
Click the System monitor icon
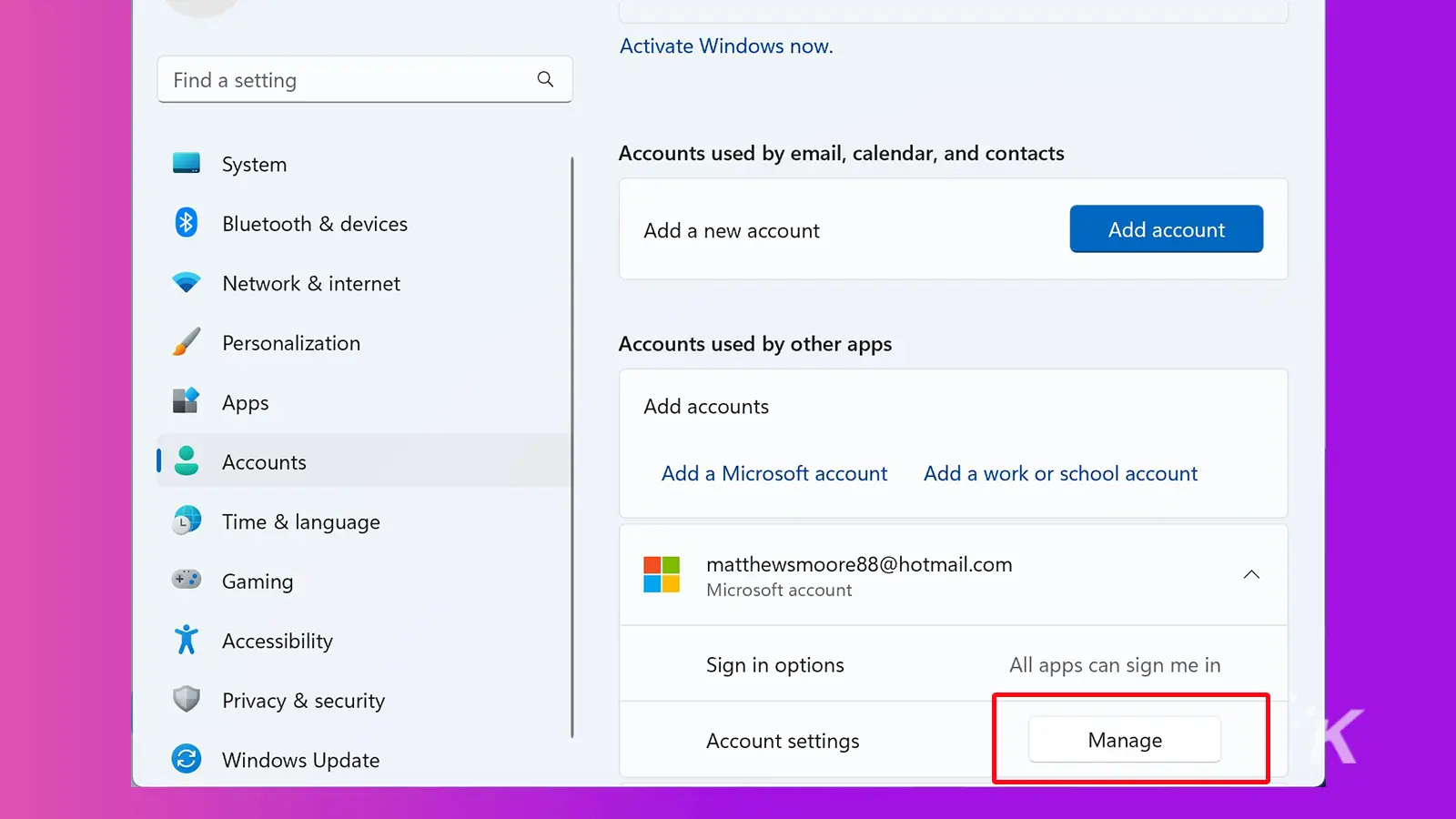point(187,163)
